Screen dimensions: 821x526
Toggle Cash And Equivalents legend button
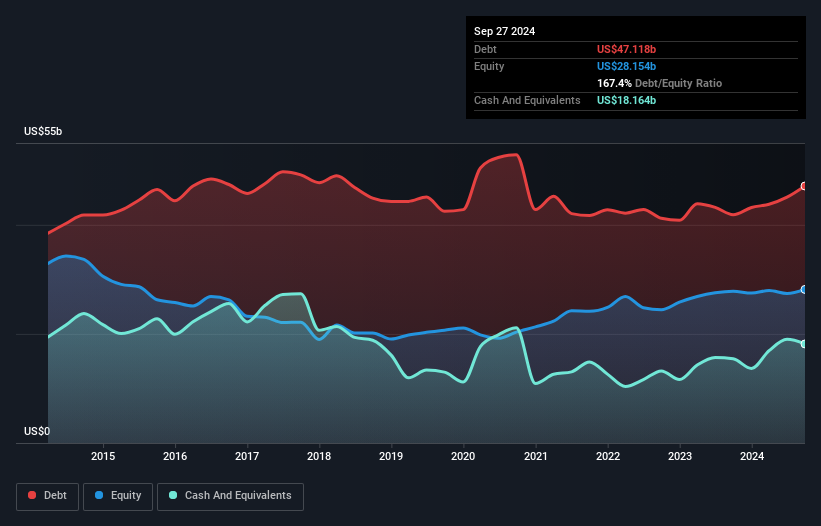pos(230,496)
